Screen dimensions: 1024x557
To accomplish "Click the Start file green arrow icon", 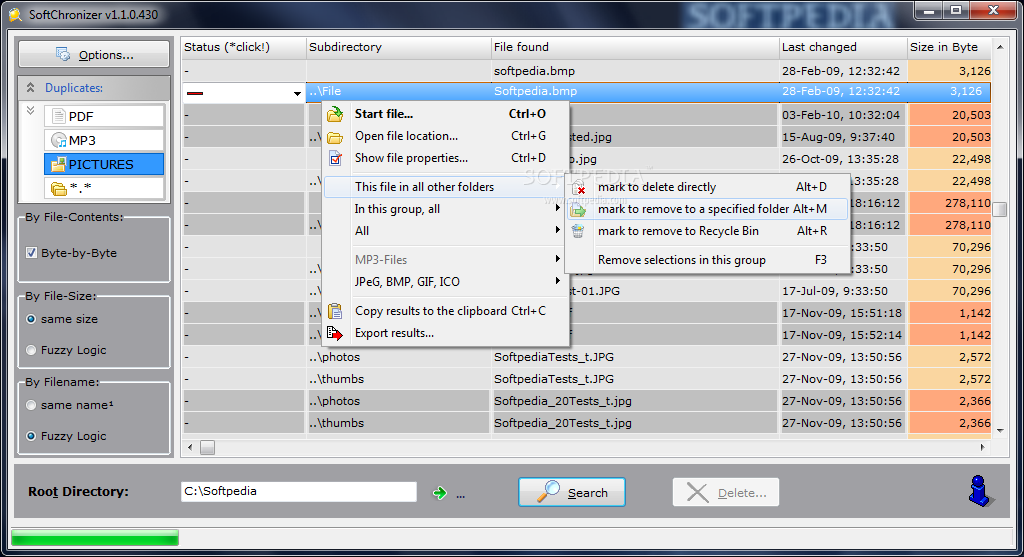I will tap(335, 114).
